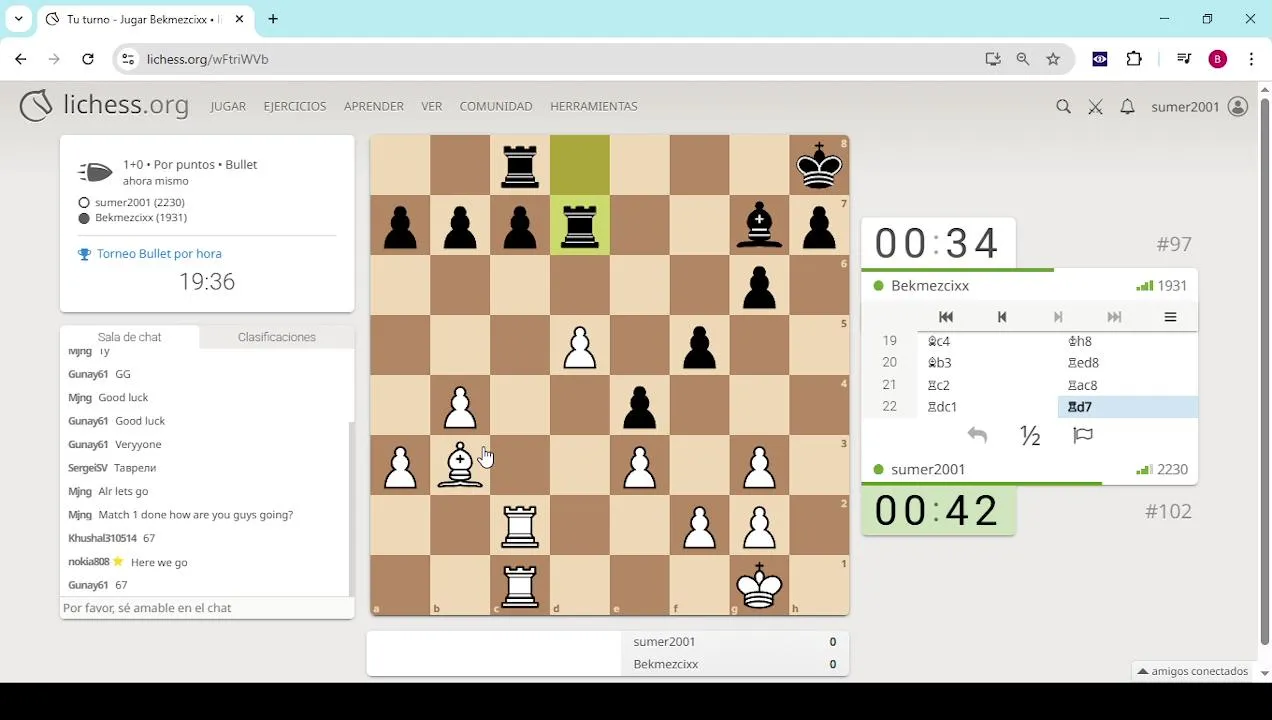
Task: Request a takeback arrow icon
Action: 977,435
